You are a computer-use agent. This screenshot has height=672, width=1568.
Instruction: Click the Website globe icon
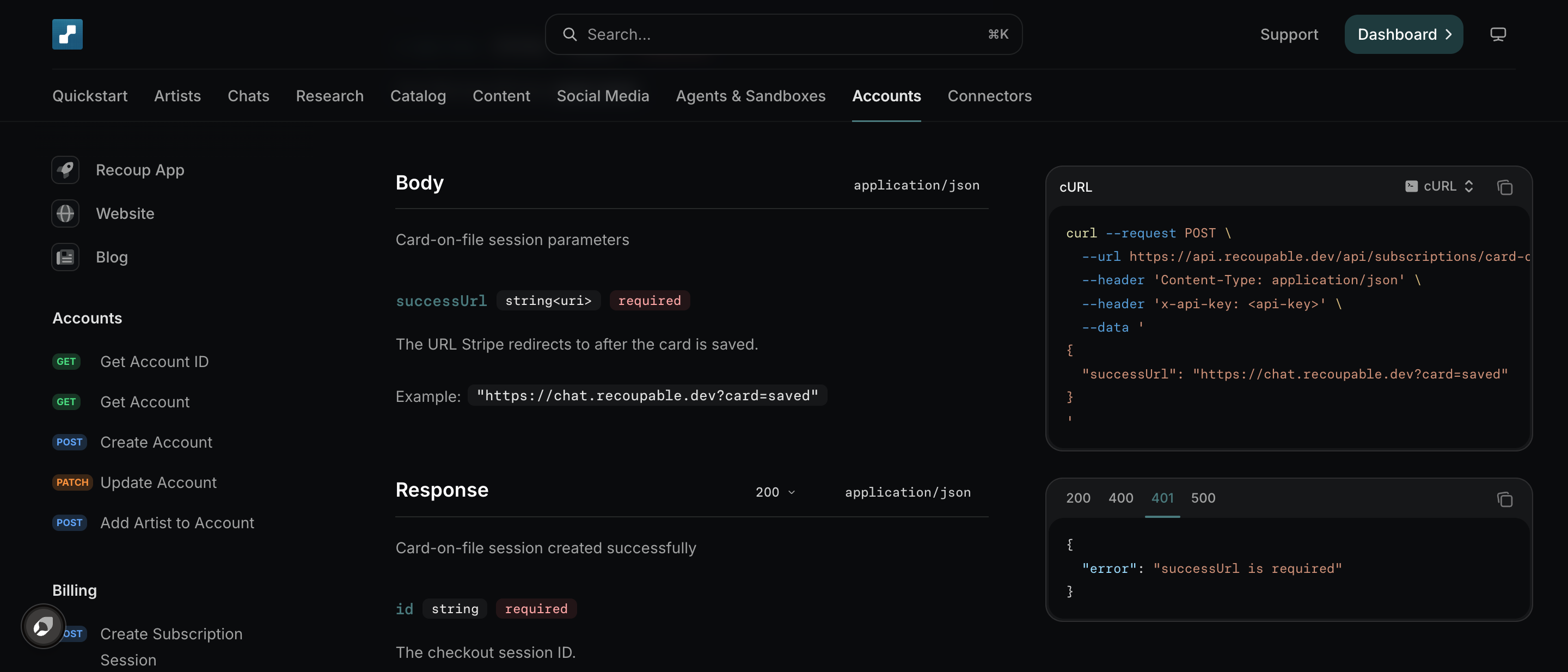pos(66,213)
